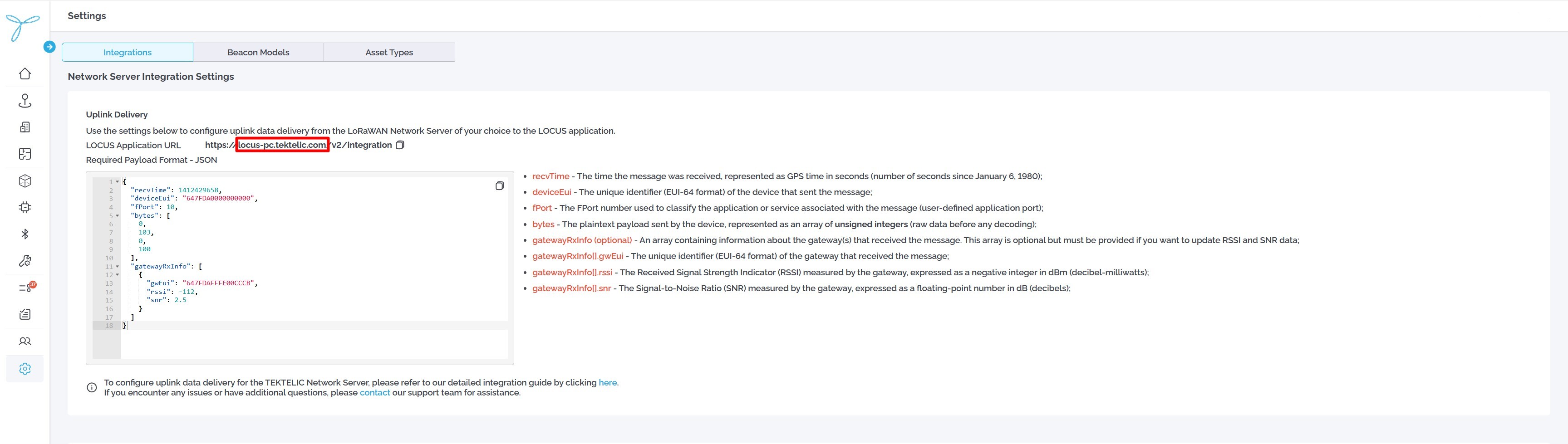The height and width of the screenshot is (444, 1568).
Task: Switch to the Beacon Models tab
Action: 258,52
